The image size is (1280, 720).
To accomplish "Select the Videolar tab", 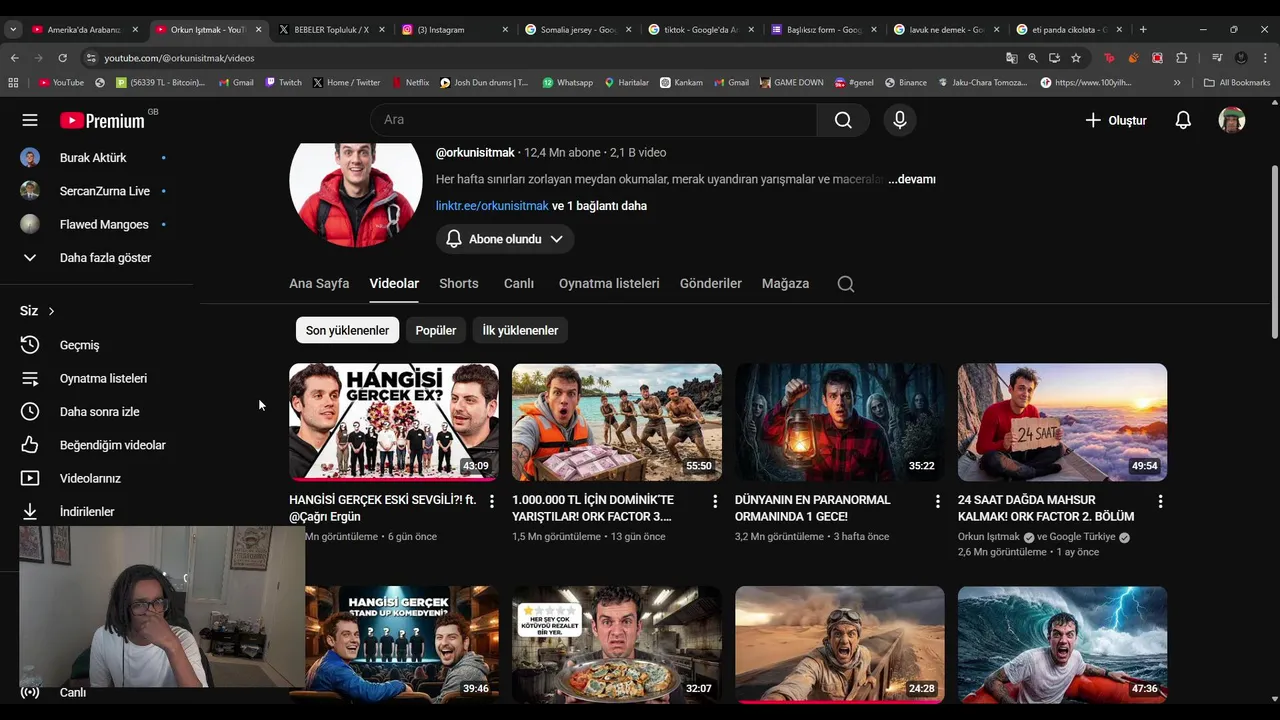I will (x=394, y=284).
